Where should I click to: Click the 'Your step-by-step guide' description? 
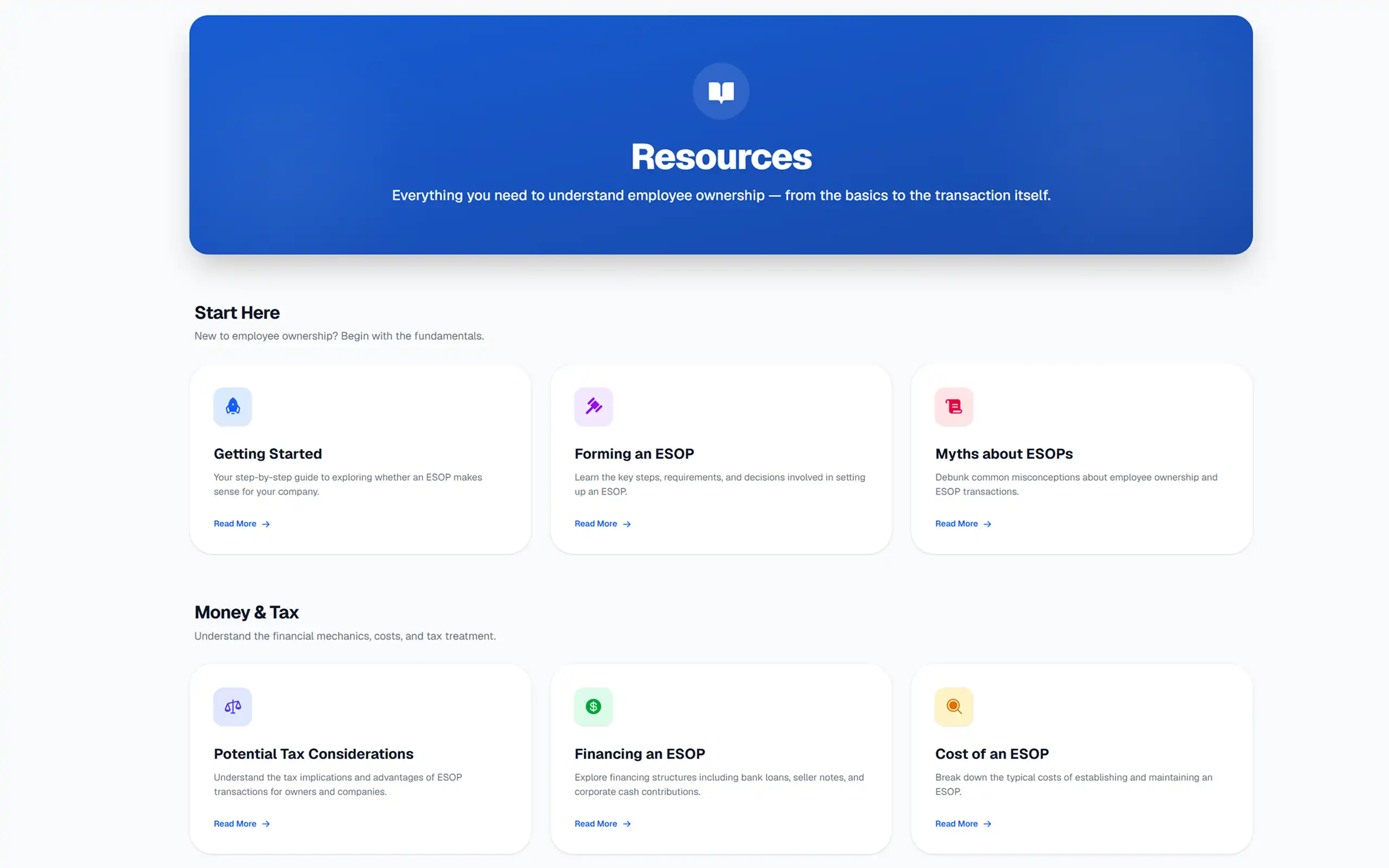click(348, 484)
